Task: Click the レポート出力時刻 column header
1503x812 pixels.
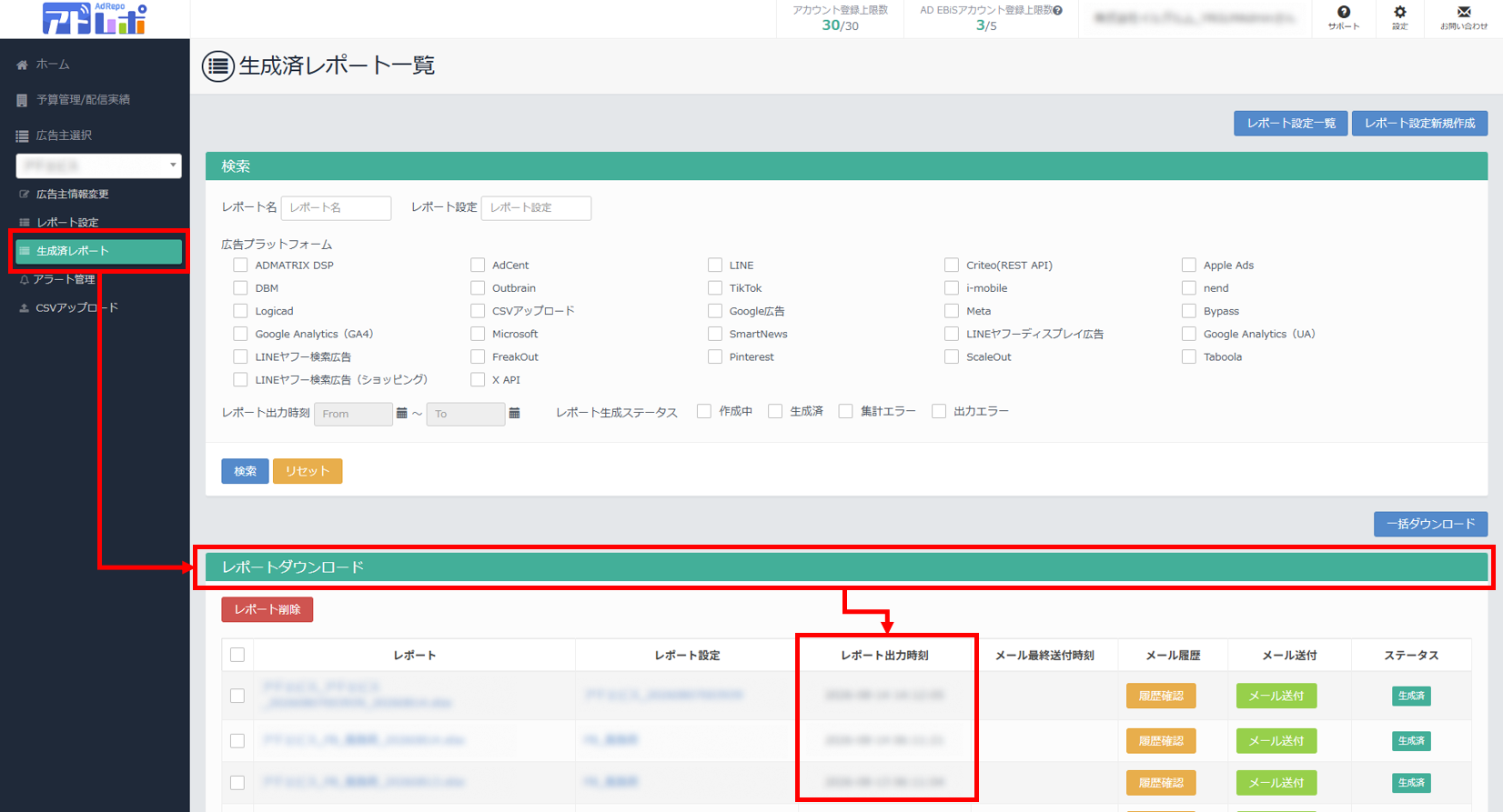Action: click(884, 656)
